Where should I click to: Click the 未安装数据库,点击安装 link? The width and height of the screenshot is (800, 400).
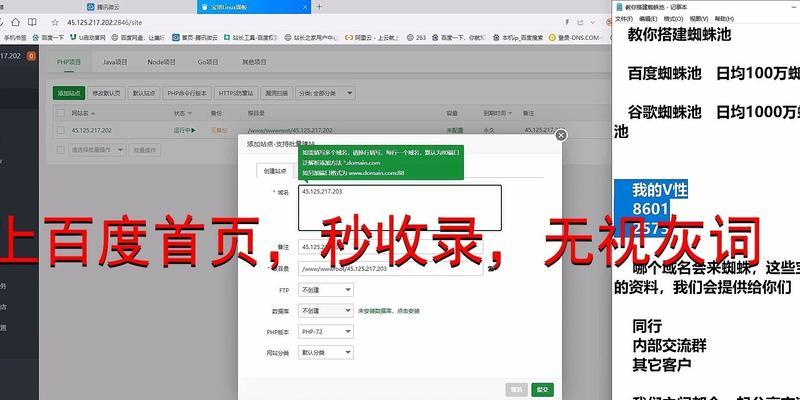point(389,311)
